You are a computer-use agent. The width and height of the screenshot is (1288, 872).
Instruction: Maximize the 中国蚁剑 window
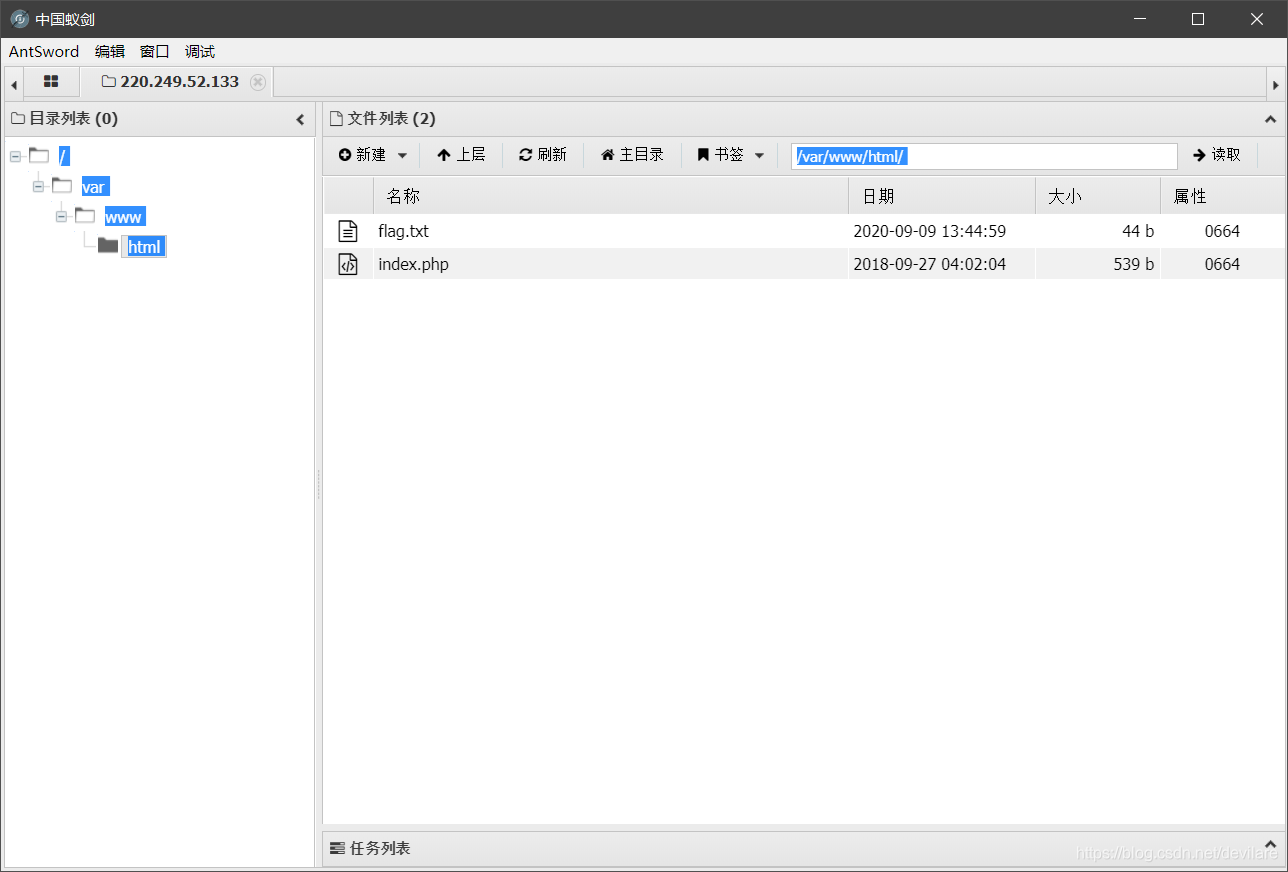1198,19
